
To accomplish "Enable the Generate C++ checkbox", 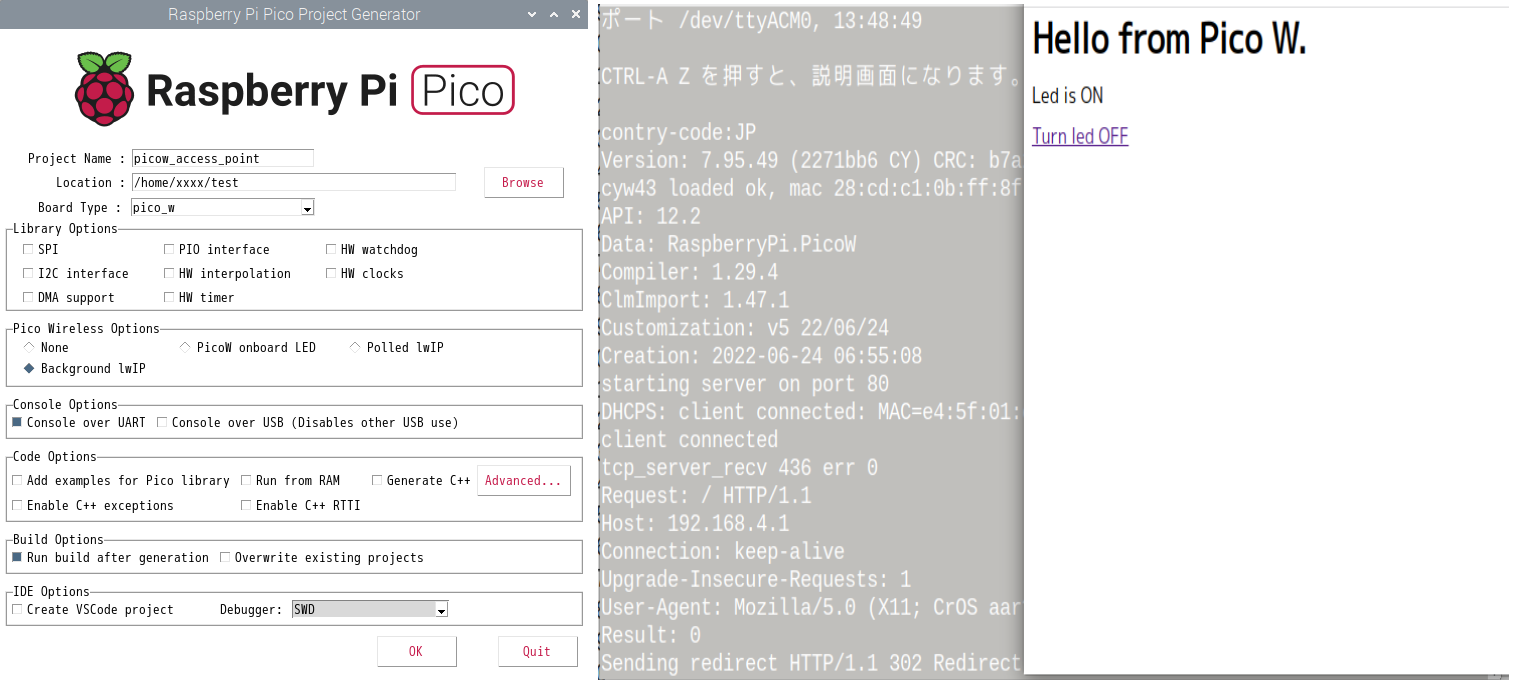I will [x=377, y=480].
